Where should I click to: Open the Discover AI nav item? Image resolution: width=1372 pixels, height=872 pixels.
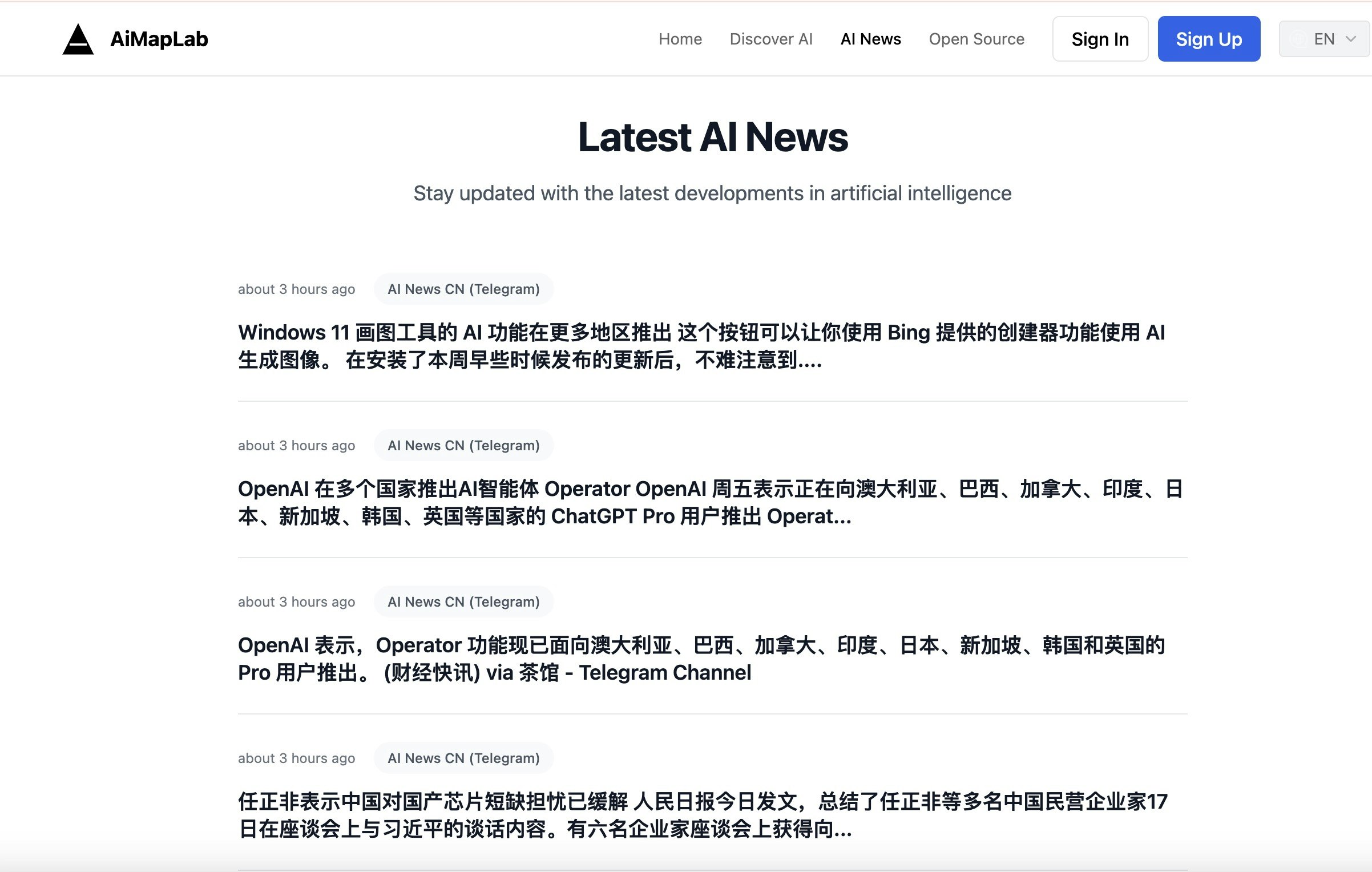coord(770,39)
